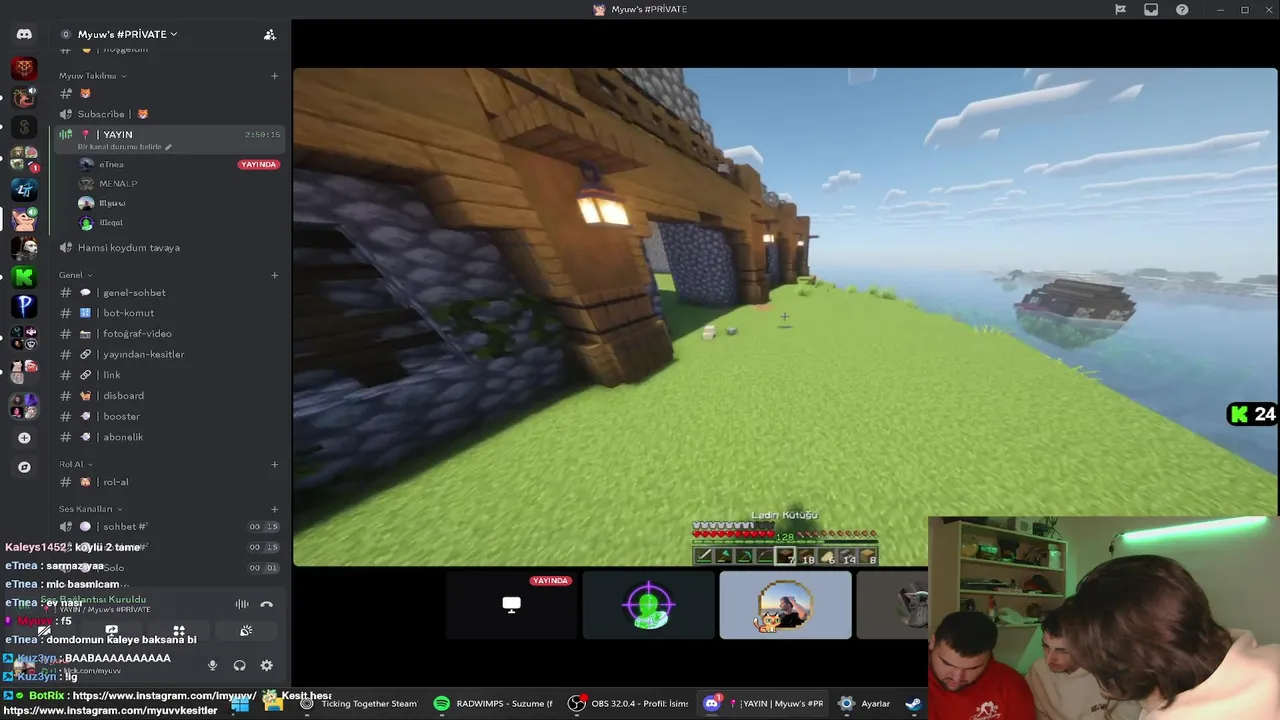
Task: Open Steam icon in taskbar
Action: [x=913, y=703]
